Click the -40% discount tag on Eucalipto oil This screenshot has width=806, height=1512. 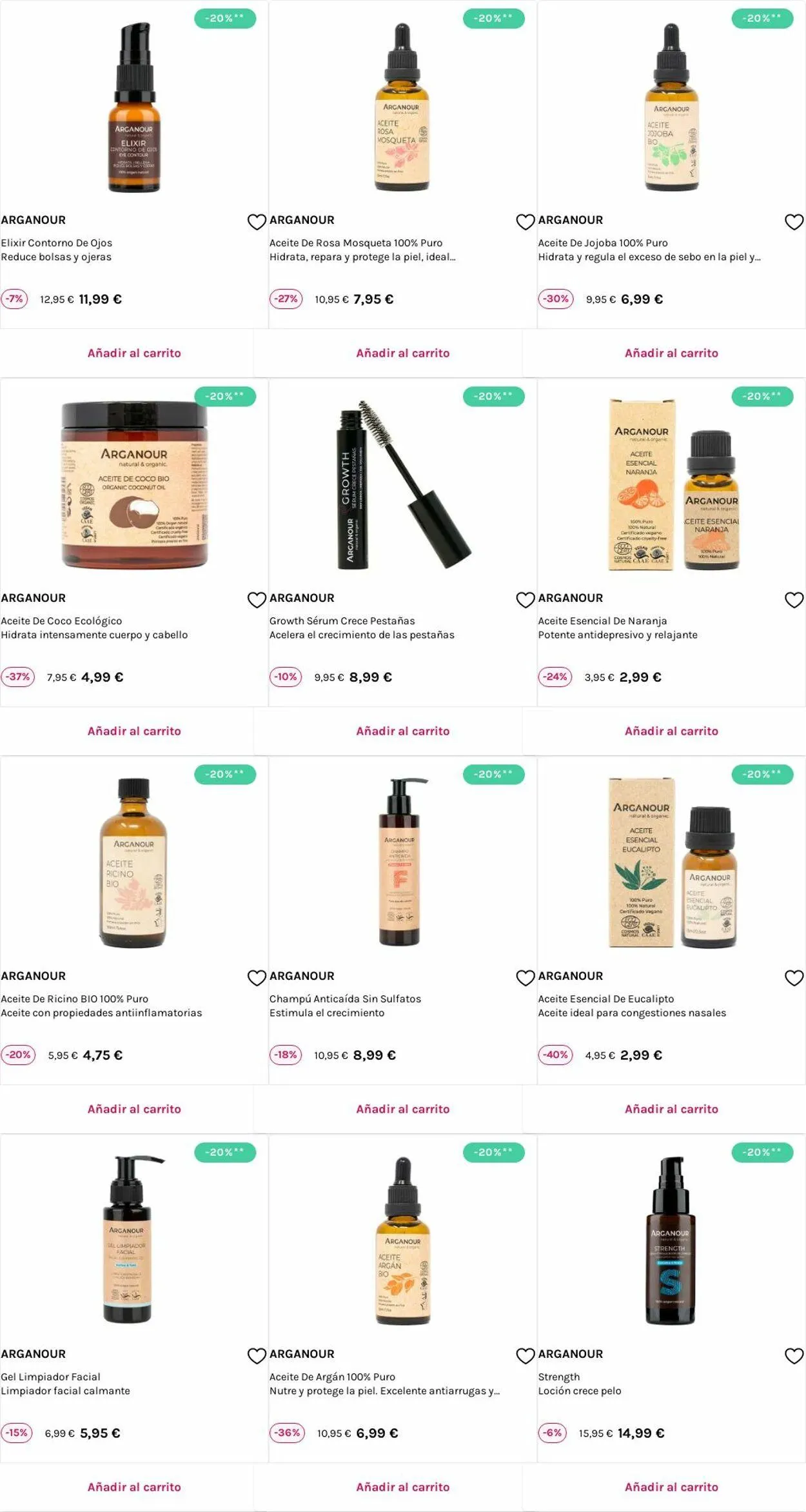(x=556, y=1055)
